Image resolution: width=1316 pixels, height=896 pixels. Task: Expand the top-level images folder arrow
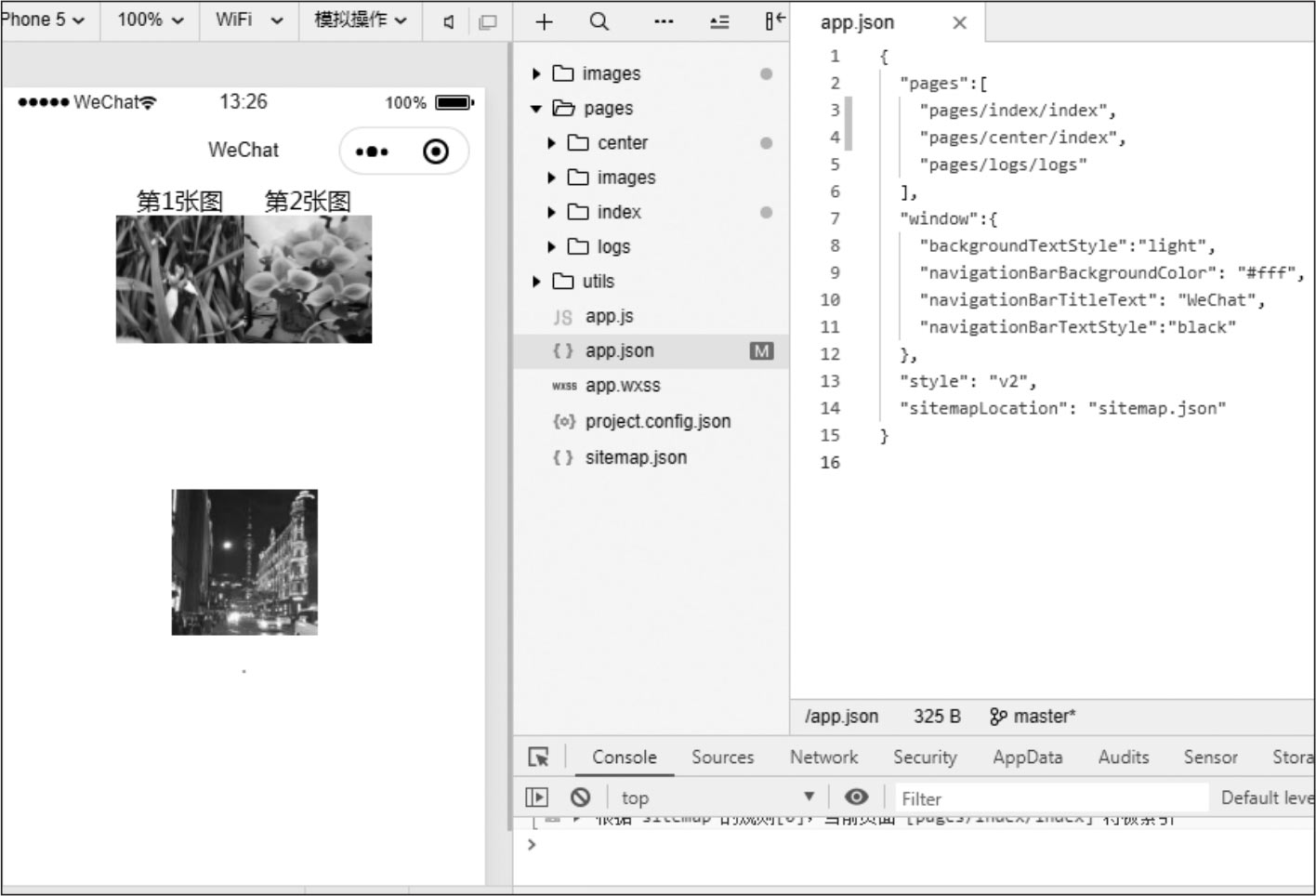(536, 73)
